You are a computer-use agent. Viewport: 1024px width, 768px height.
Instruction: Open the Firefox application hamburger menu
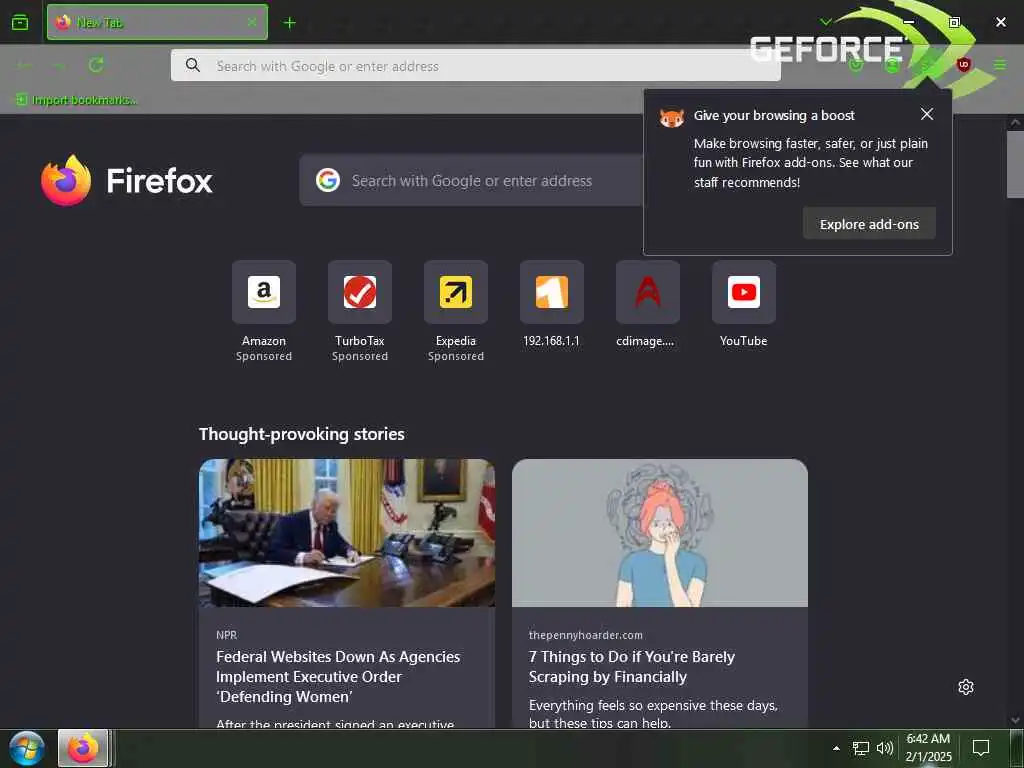coord(1000,65)
